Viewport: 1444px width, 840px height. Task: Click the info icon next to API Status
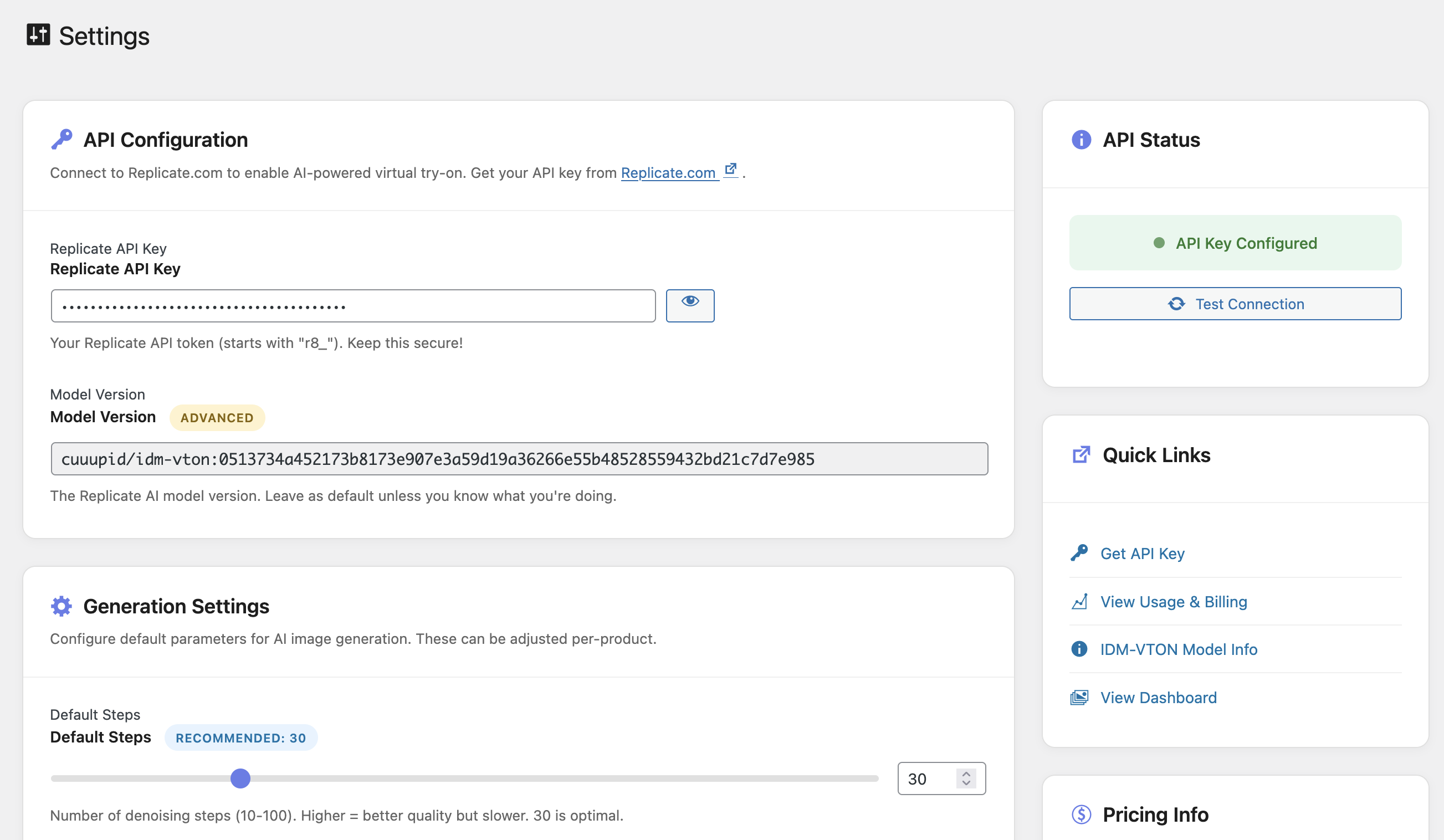coord(1081,139)
